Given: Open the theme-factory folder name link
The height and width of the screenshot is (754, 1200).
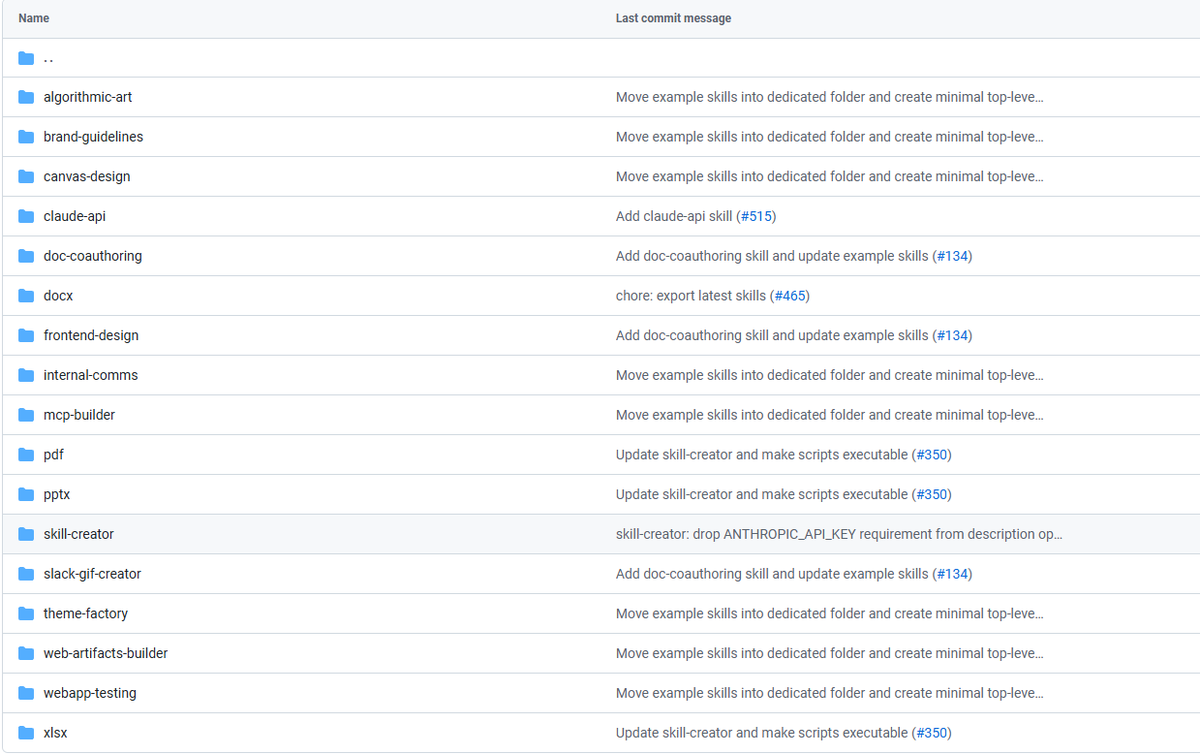Looking at the screenshot, I should [86, 614].
